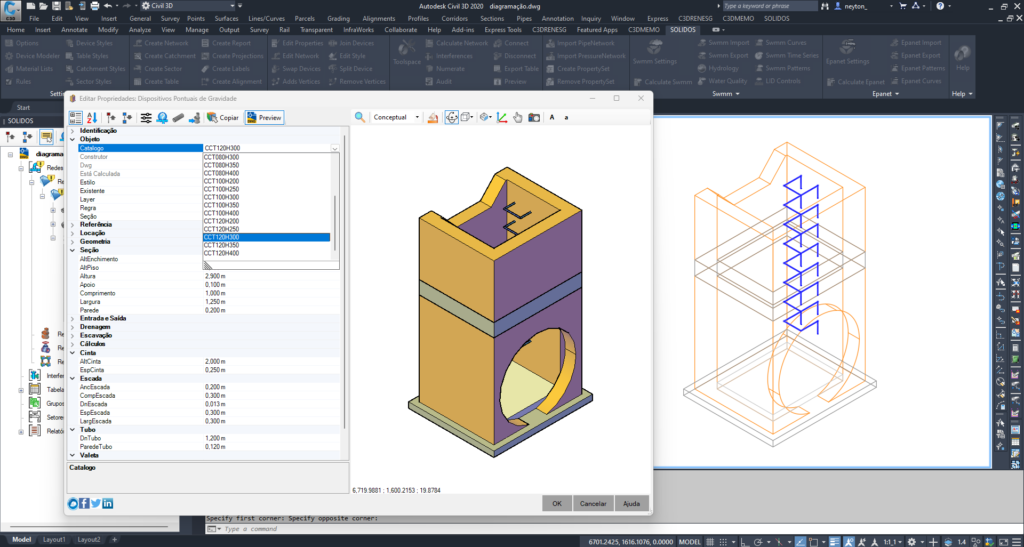1024x547 pixels.
Task: Collapse the Escada property group
Action: (x=72, y=378)
